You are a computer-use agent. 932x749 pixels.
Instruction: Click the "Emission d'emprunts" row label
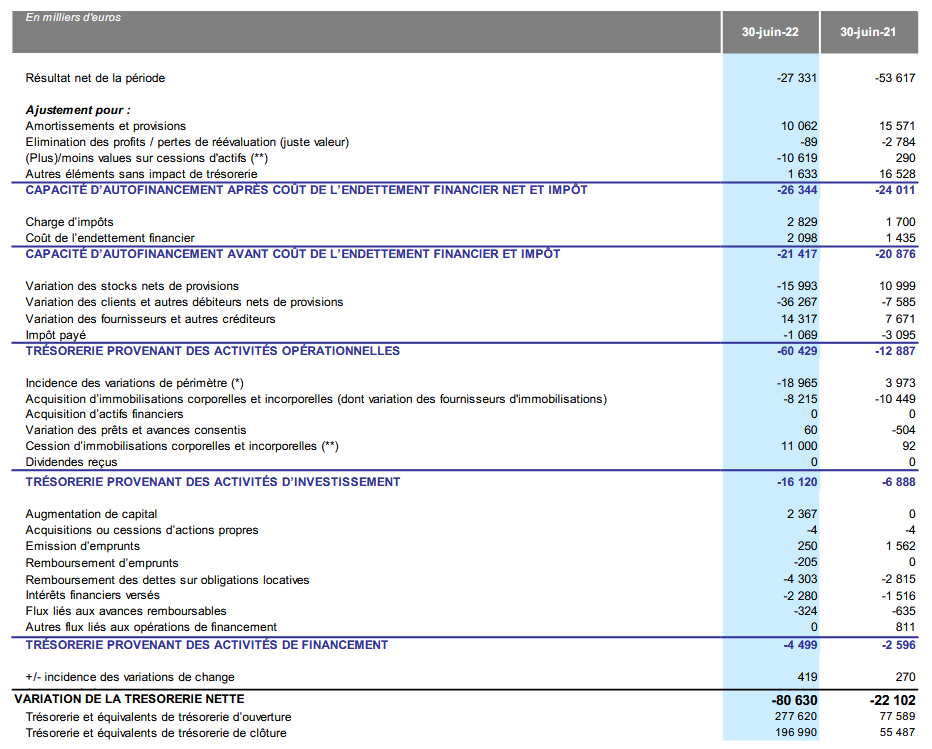coord(82,546)
